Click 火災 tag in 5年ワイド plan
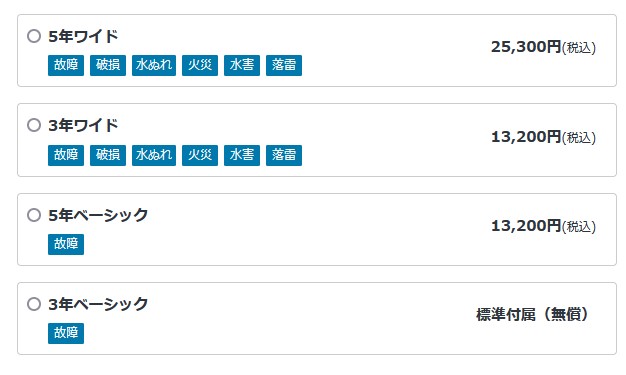Screen dimensions: 626x375 [x=200, y=65]
